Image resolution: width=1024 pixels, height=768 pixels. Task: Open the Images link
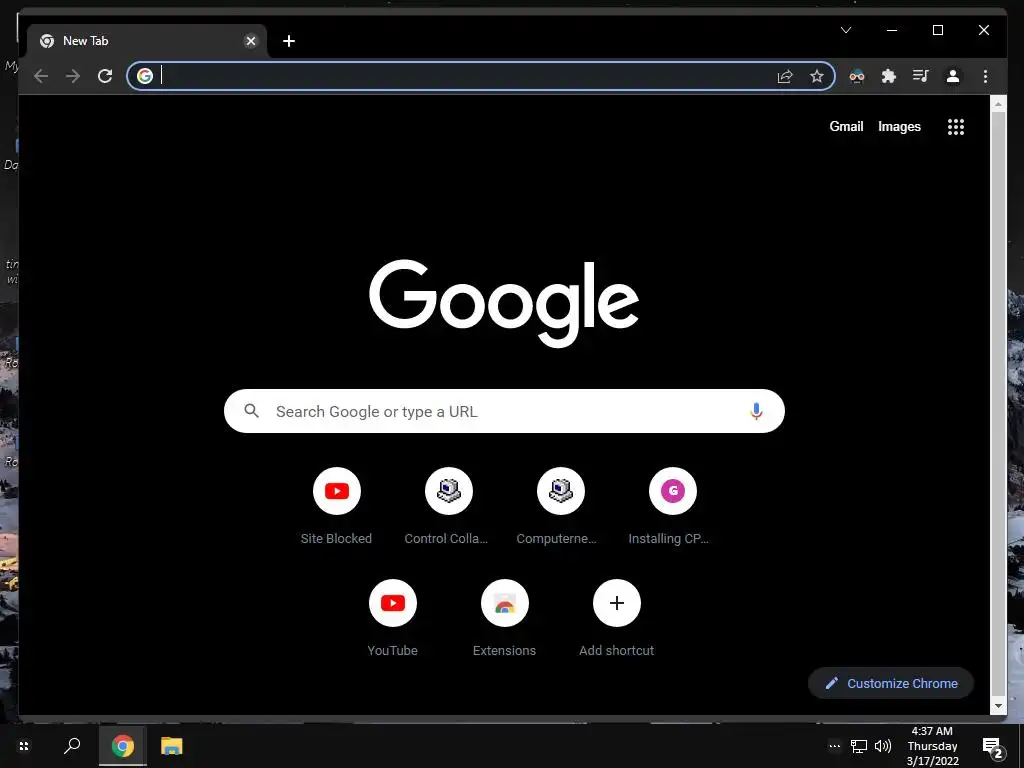point(899,127)
